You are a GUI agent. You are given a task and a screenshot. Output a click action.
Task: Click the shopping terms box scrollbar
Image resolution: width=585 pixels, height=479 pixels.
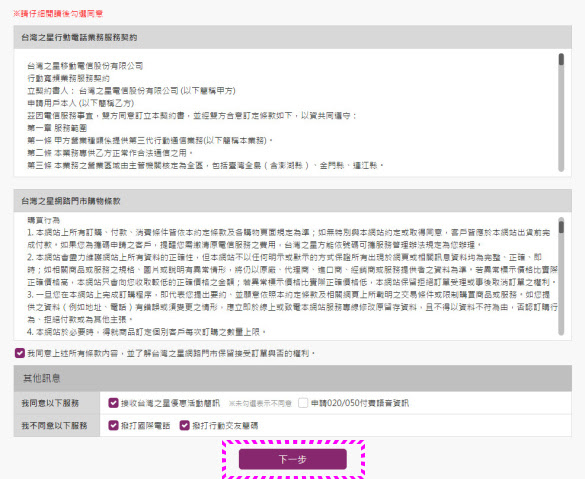click(561, 276)
